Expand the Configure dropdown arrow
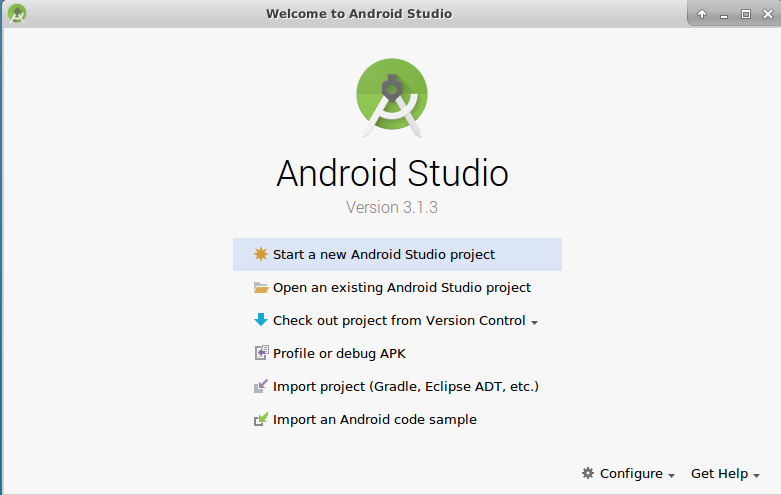The height and width of the screenshot is (495, 781). coord(671,476)
